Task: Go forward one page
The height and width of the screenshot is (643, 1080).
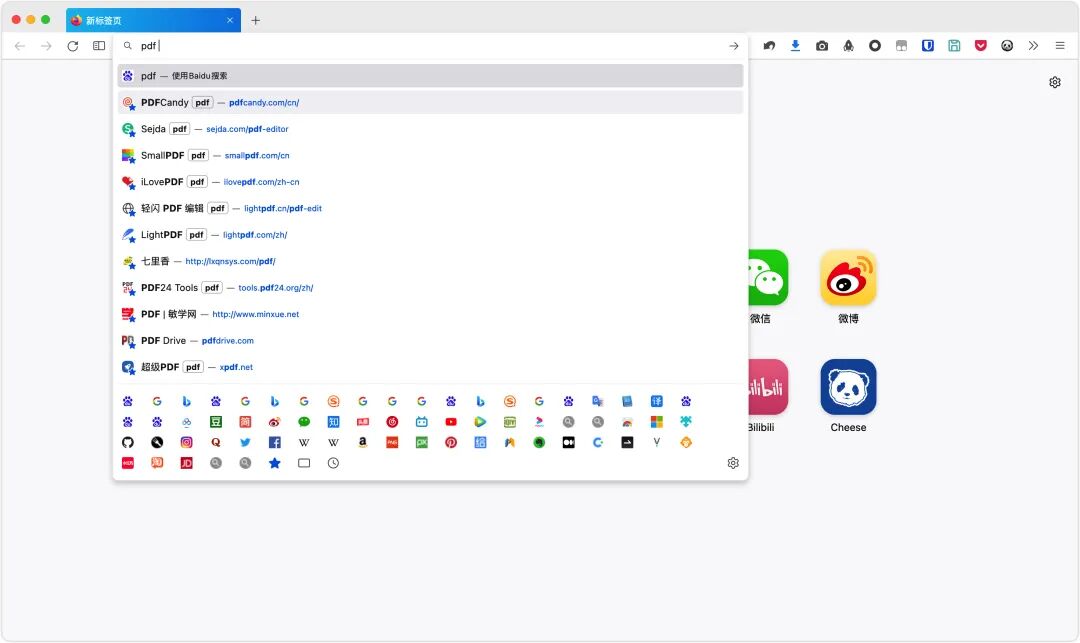Action: click(46, 46)
